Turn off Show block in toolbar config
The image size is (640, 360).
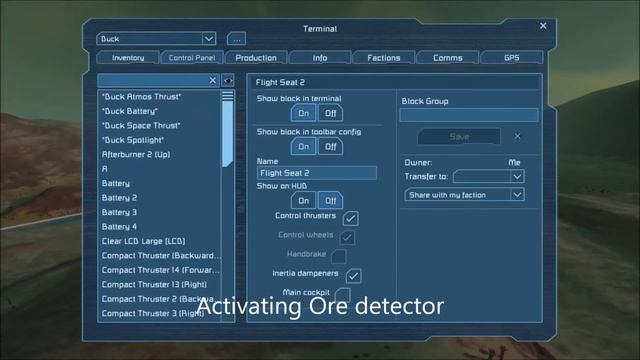point(330,147)
